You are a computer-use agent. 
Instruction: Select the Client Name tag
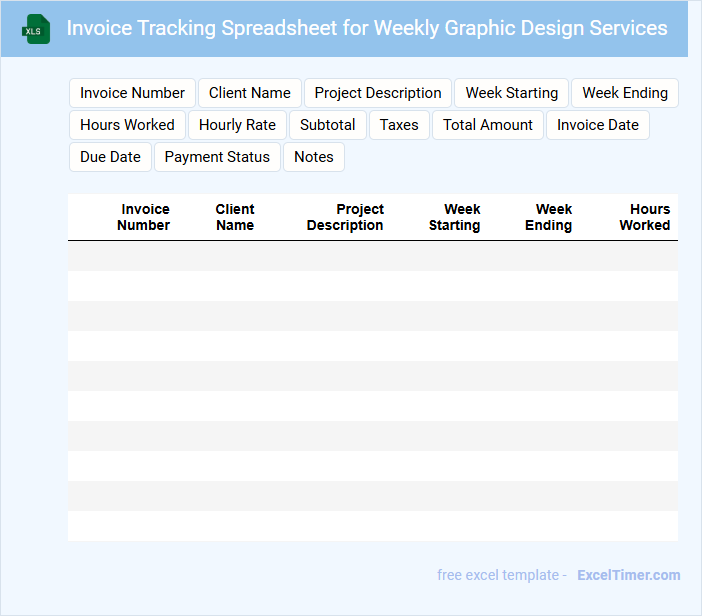[249, 93]
